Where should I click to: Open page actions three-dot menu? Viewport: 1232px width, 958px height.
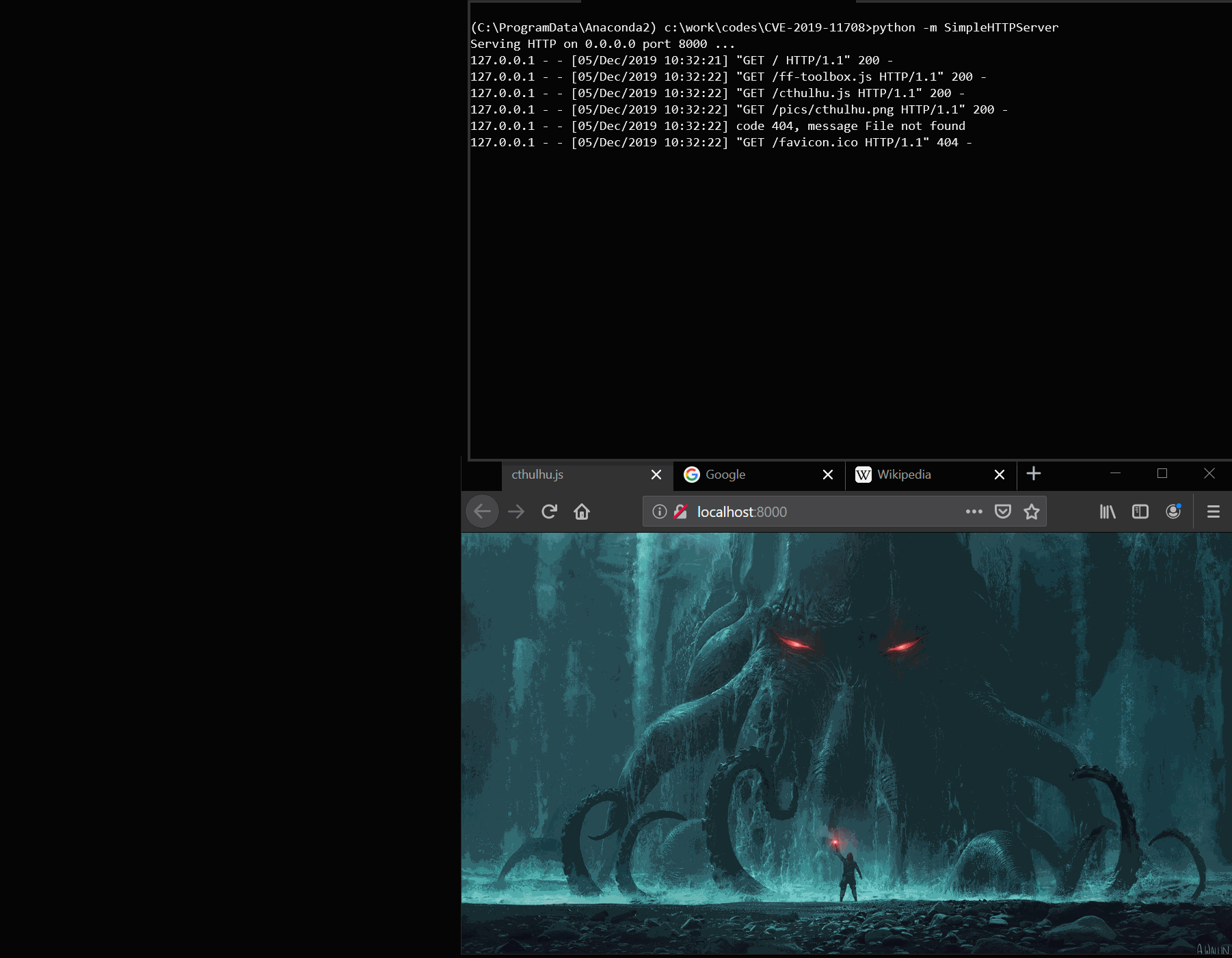(x=974, y=511)
